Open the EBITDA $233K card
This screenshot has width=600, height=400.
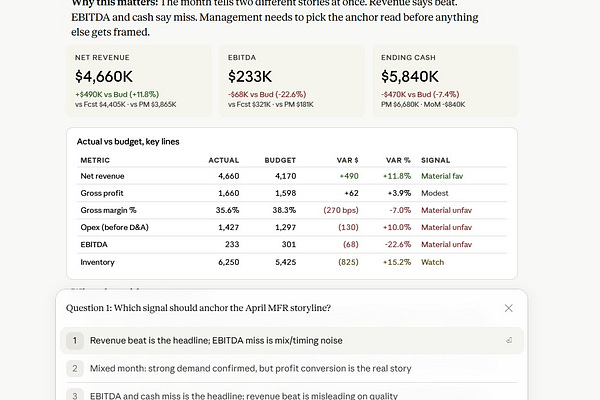pyautogui.click(x=292, y=81)
